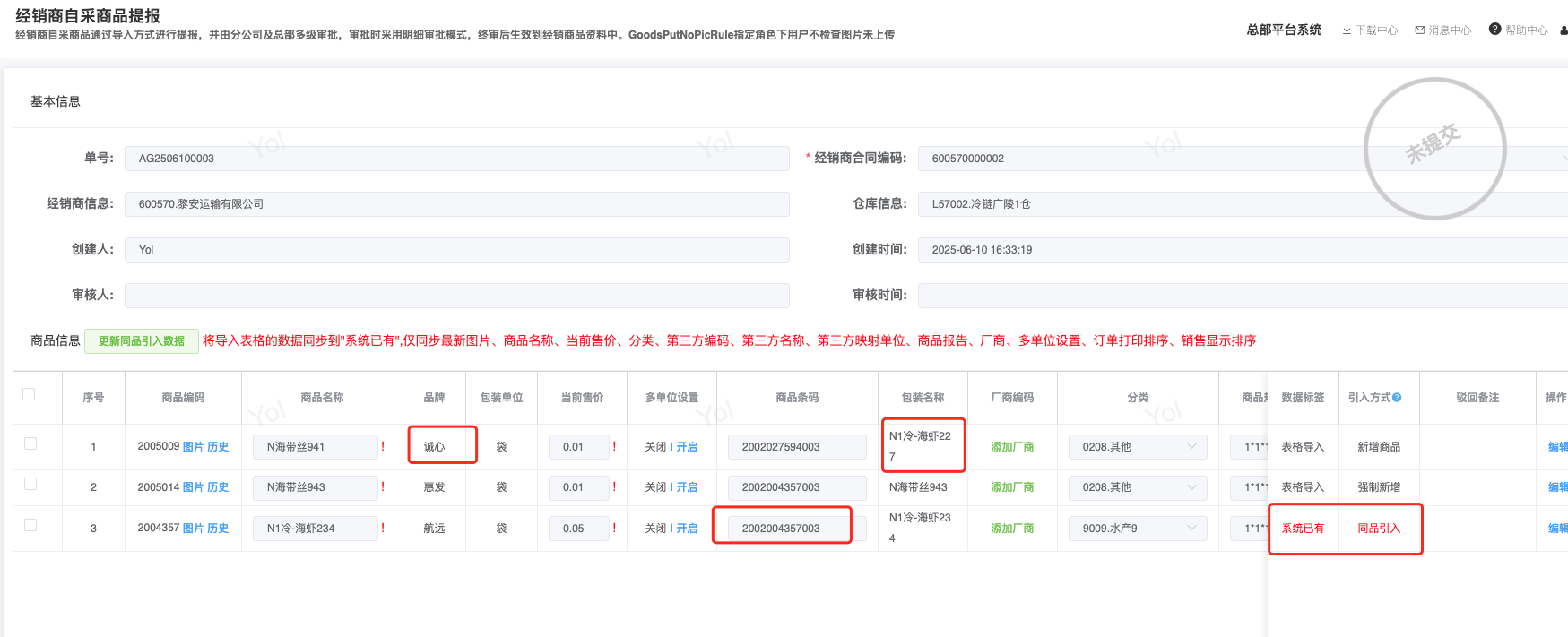Image resolution: width=1568 pixels, height=637 pixels.
Task: Click the question mark icon for 帮助中心
Action: point(1494,30)
